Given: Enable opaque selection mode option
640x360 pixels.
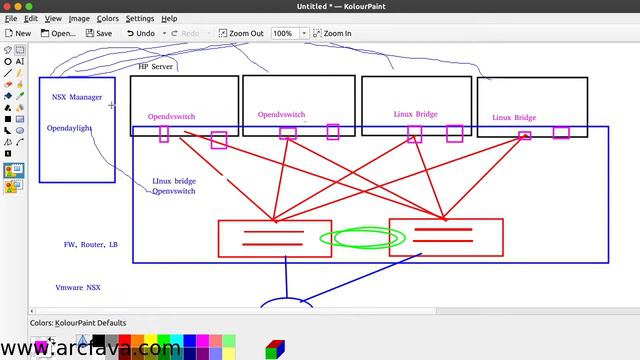Looking at the screenshot, I should pyautogui.click(x=14, y=171).
